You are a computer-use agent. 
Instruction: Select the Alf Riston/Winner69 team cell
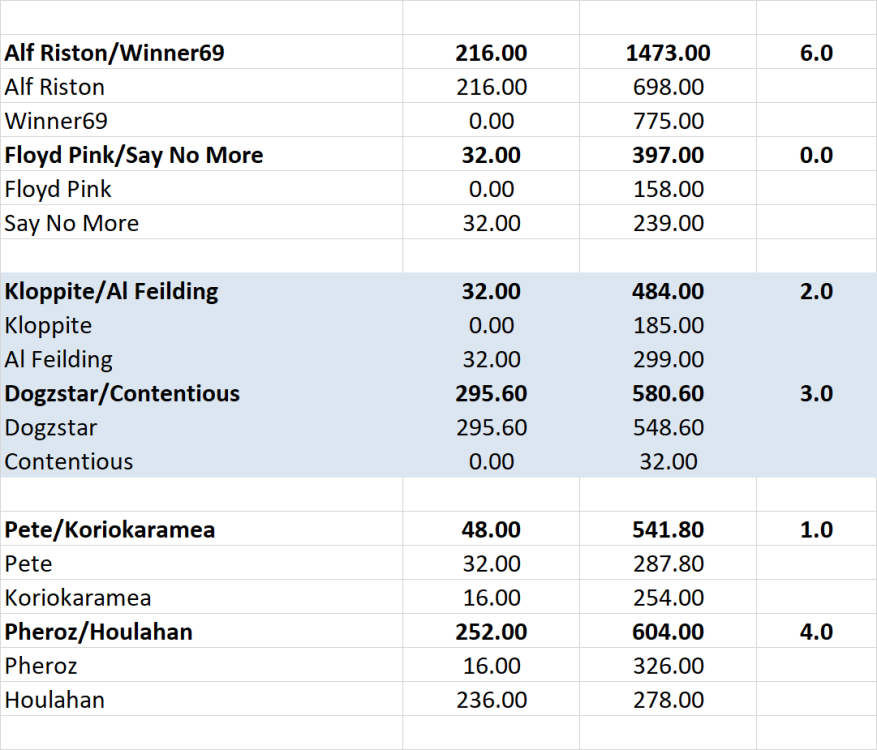click(x=114, y=53)
